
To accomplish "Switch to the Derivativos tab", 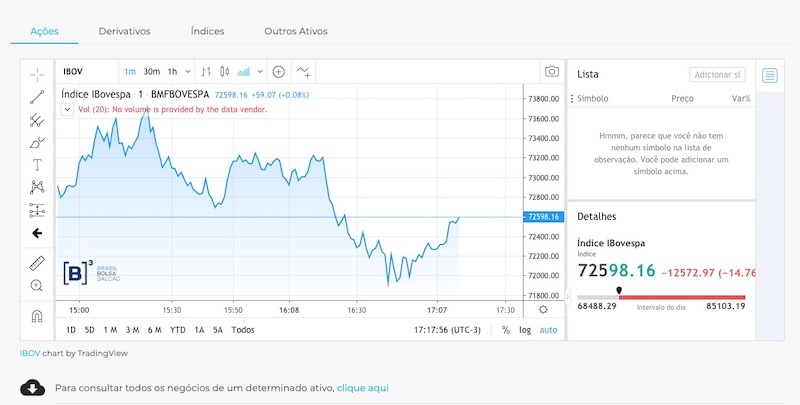I will pyautogui.click(x=124, y=31).
